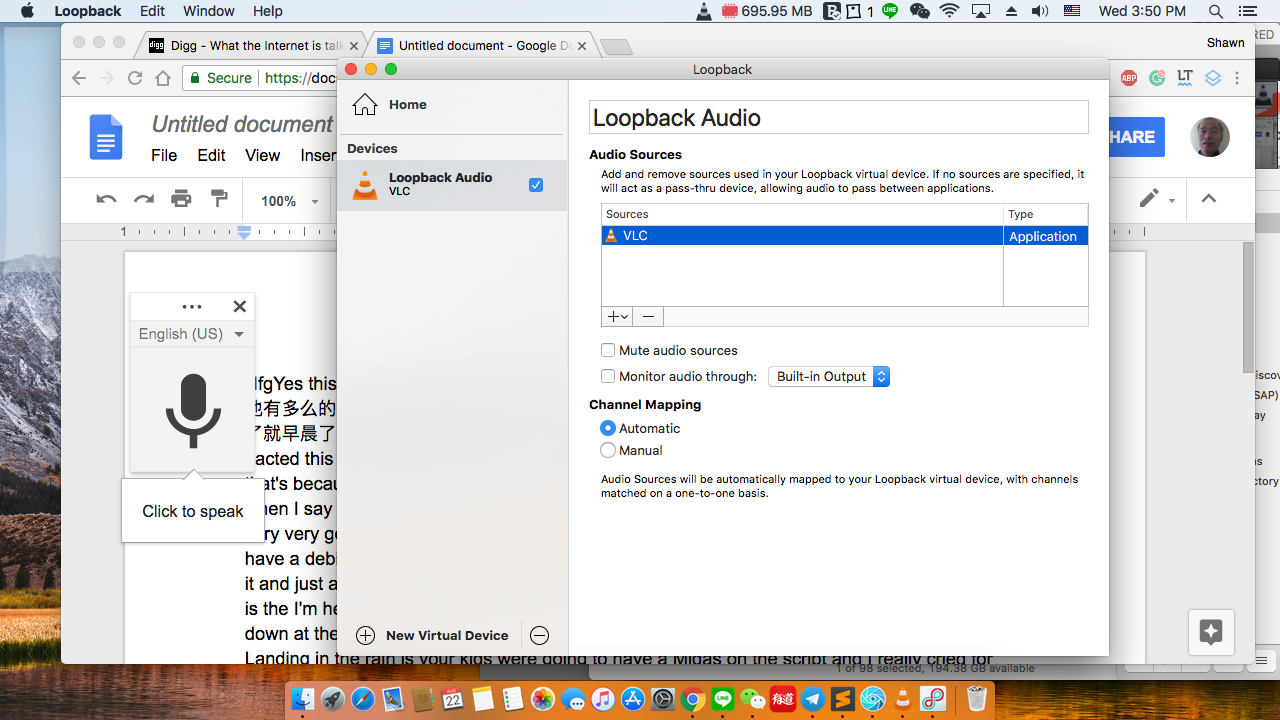Click the AdBlock Plus extension icon
The width and height of the screenshot is (1280, 720).
coord(1129,77)
